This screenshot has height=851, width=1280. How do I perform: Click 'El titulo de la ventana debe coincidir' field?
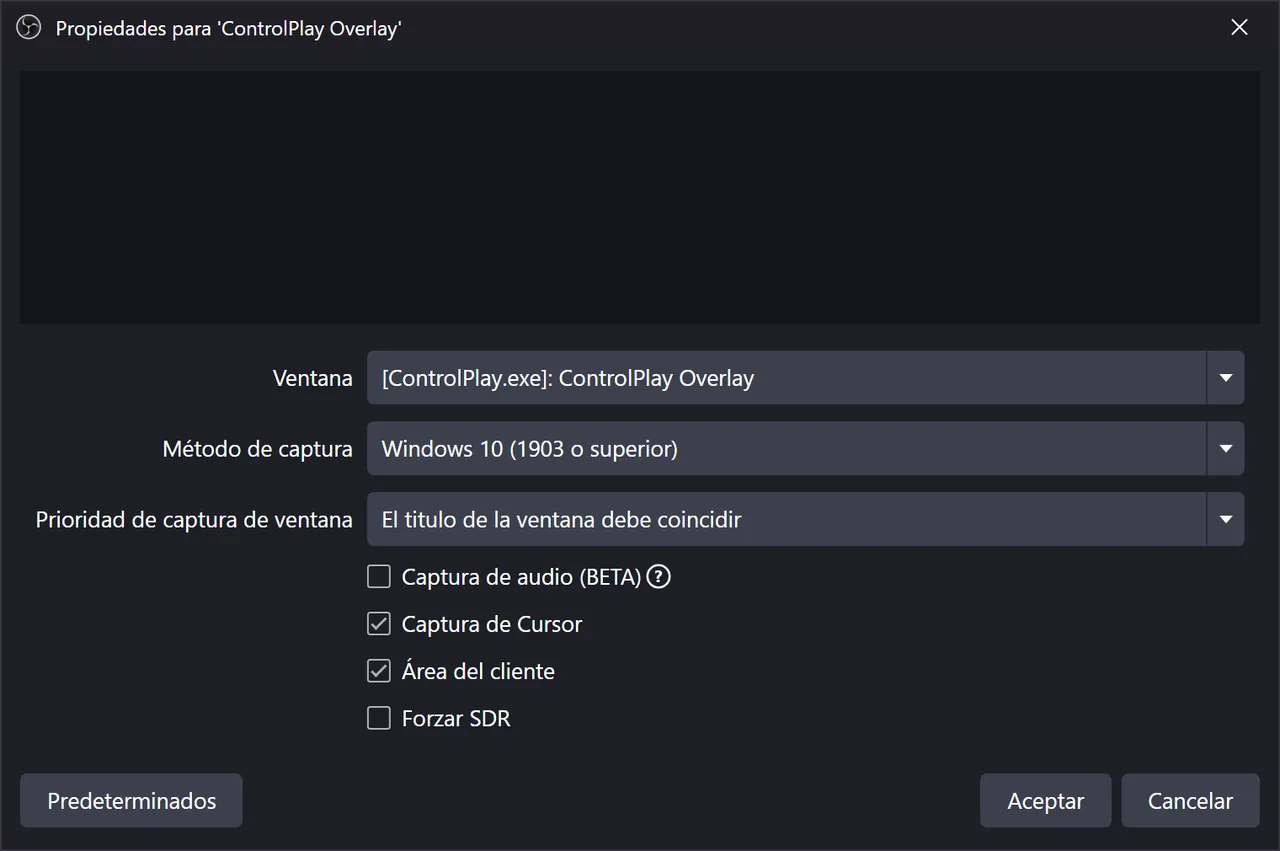[806, 520]
